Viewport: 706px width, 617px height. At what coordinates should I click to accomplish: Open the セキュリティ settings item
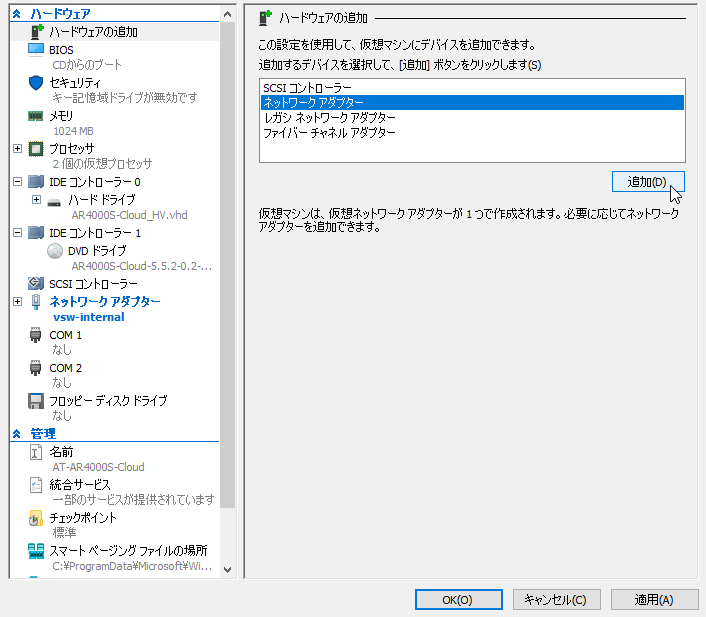[x=75, y=83]
